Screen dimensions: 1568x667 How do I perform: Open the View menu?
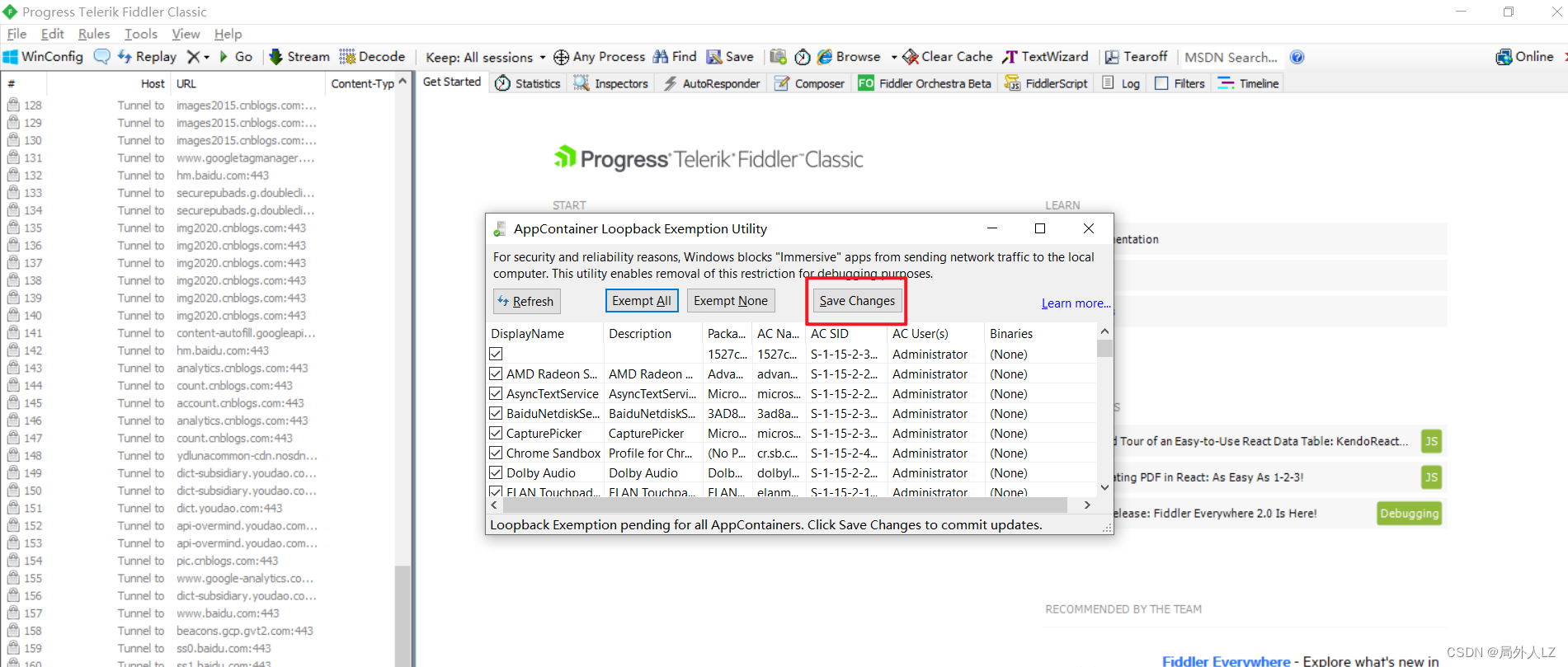(x=186, y=34)
